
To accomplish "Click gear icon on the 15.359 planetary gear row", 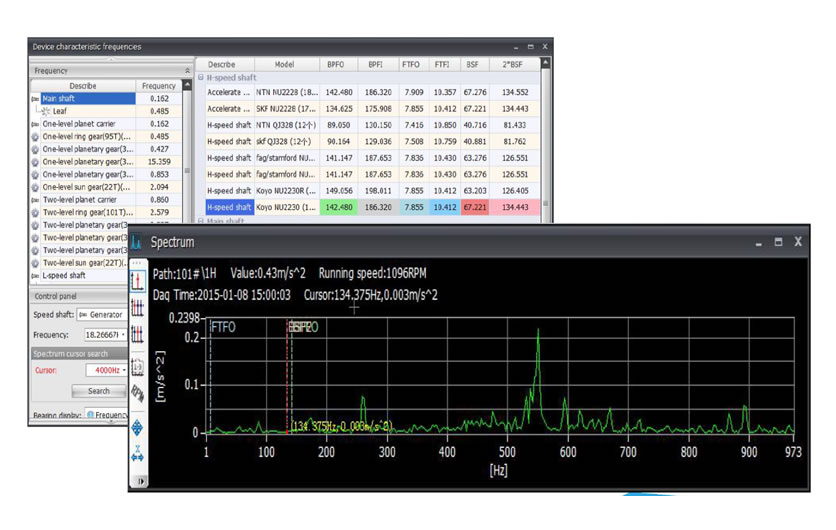I will click(x=35, y=162).
